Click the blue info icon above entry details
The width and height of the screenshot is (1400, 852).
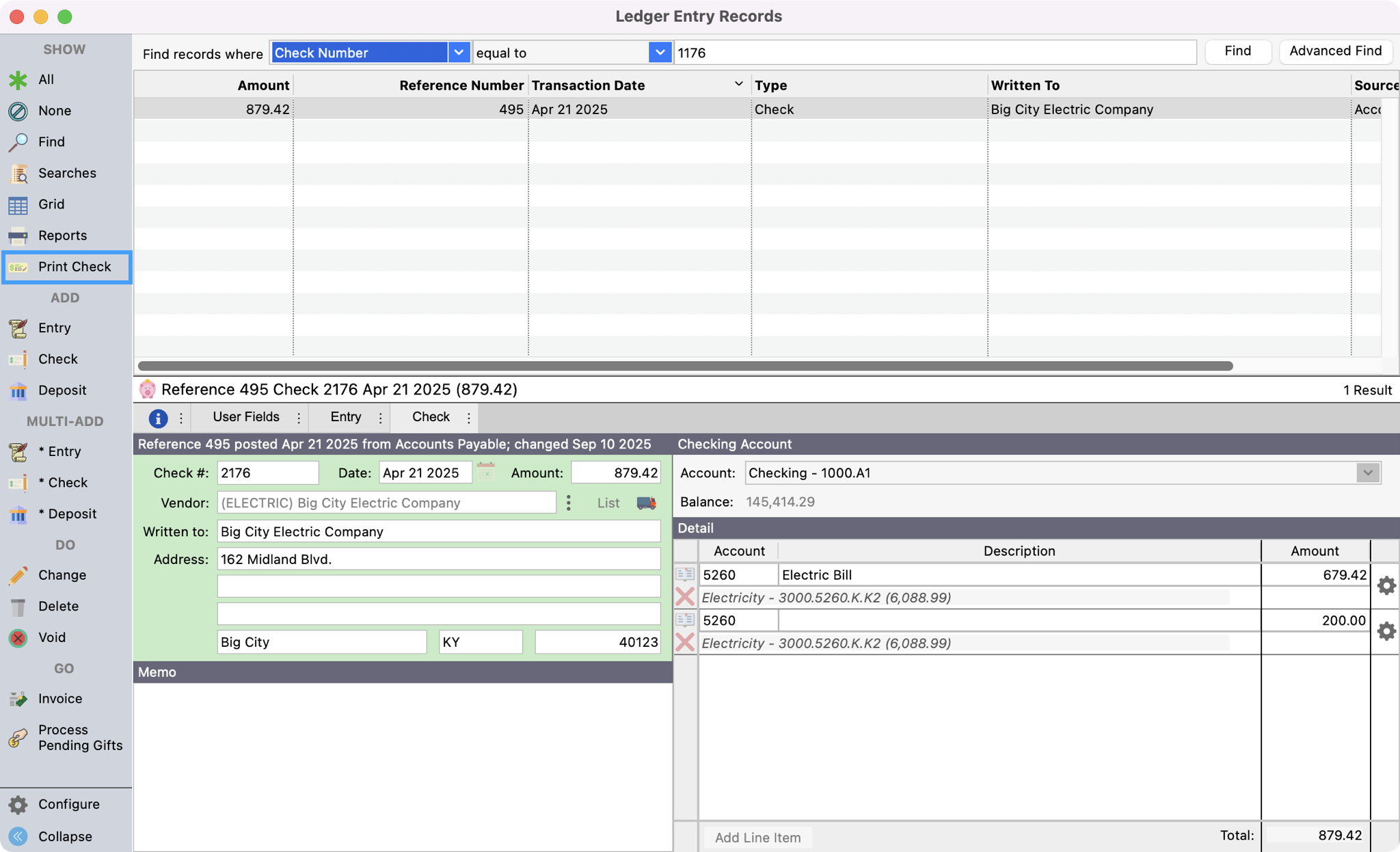(158, 418)
